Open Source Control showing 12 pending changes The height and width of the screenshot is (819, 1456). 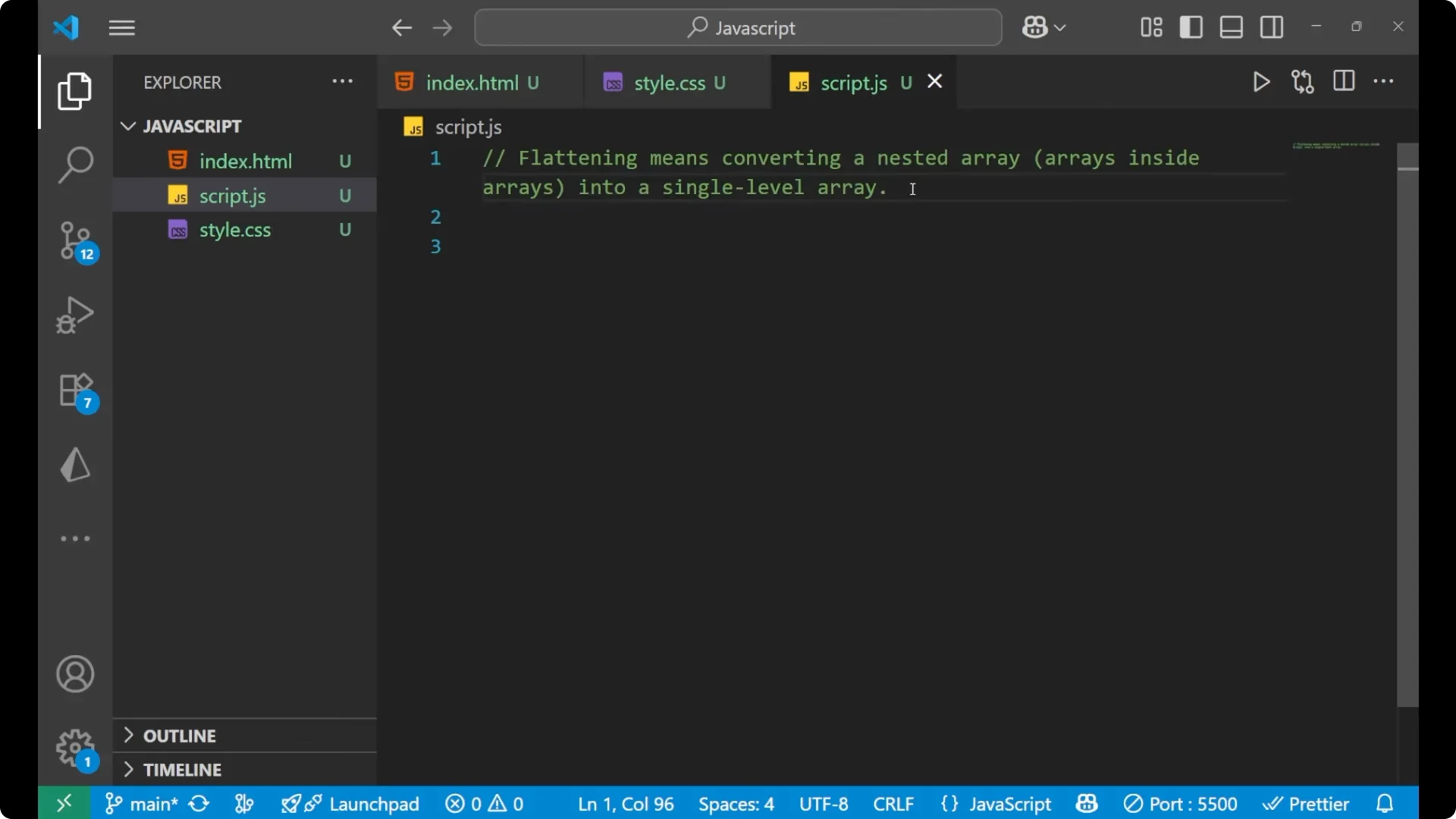74,241
